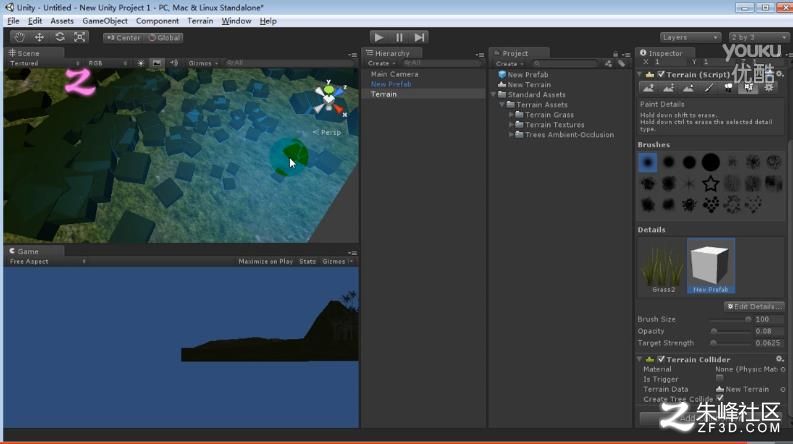Pick the large solid circle brush

[711, 162]
